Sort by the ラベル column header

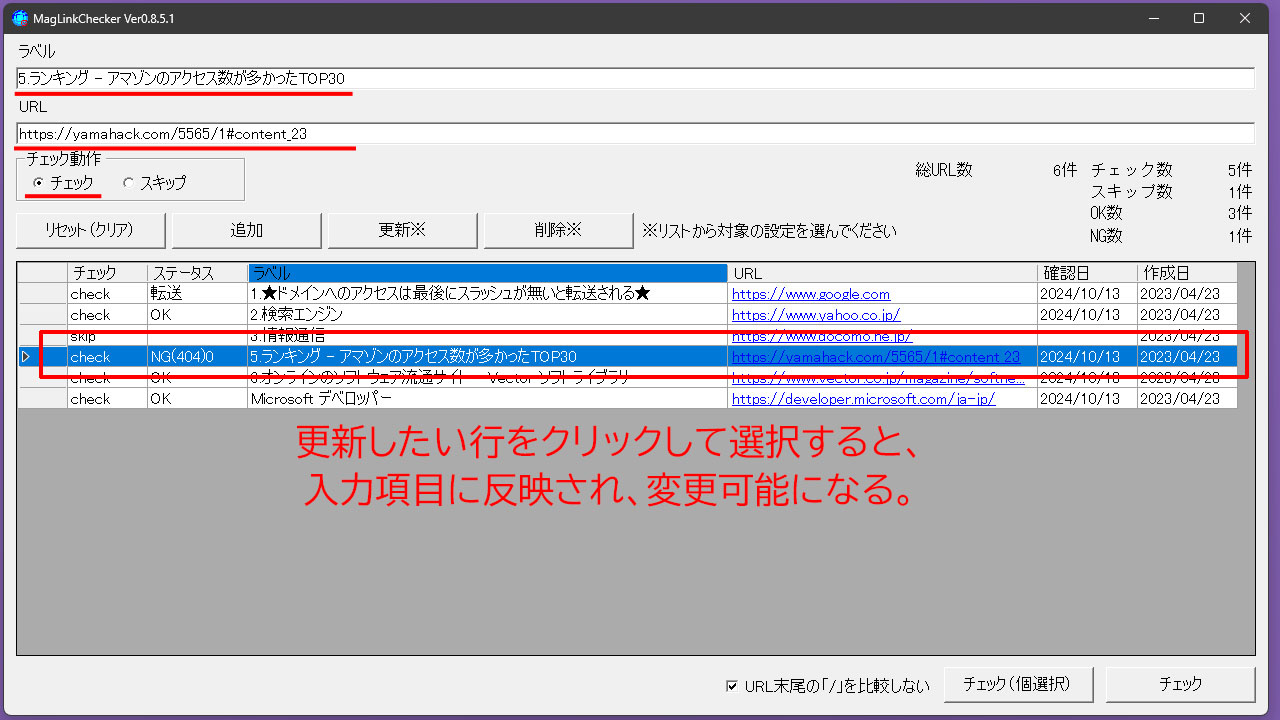(487, 273)
